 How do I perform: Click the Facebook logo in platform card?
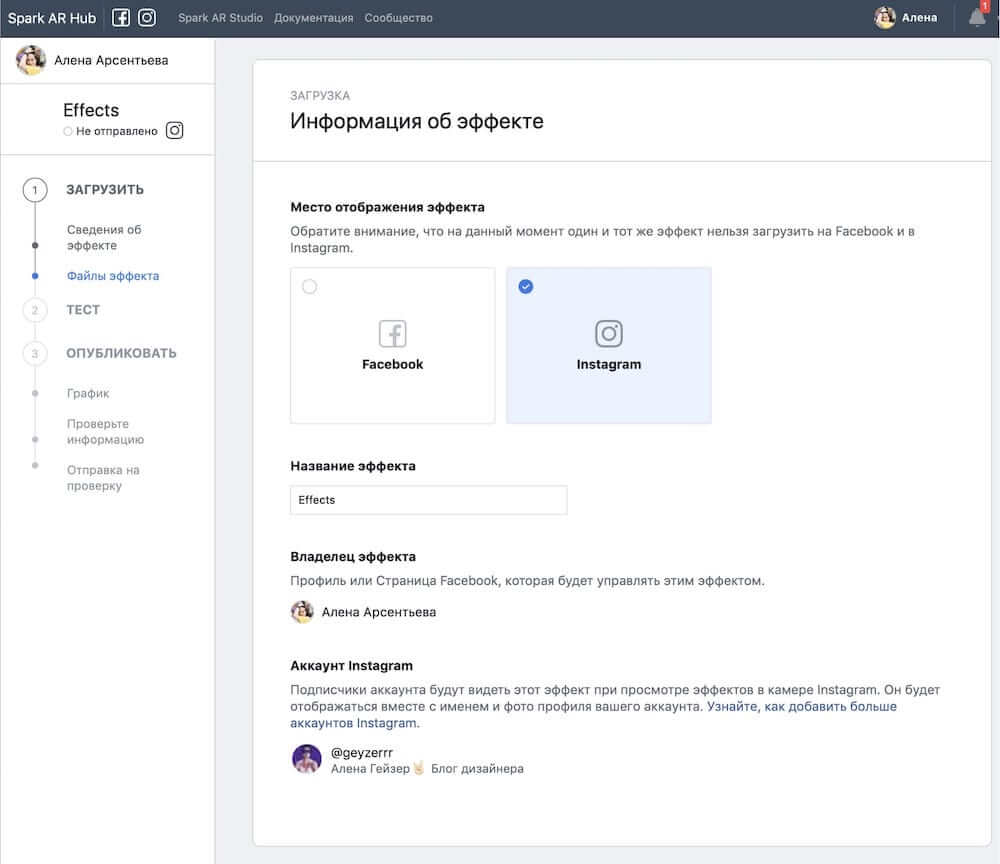(x=392, y=334)
